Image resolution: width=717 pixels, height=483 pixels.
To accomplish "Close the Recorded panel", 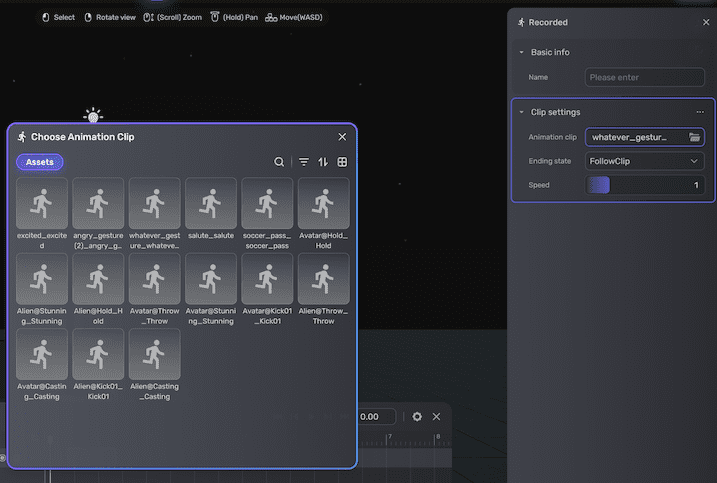I will point(706,22).
